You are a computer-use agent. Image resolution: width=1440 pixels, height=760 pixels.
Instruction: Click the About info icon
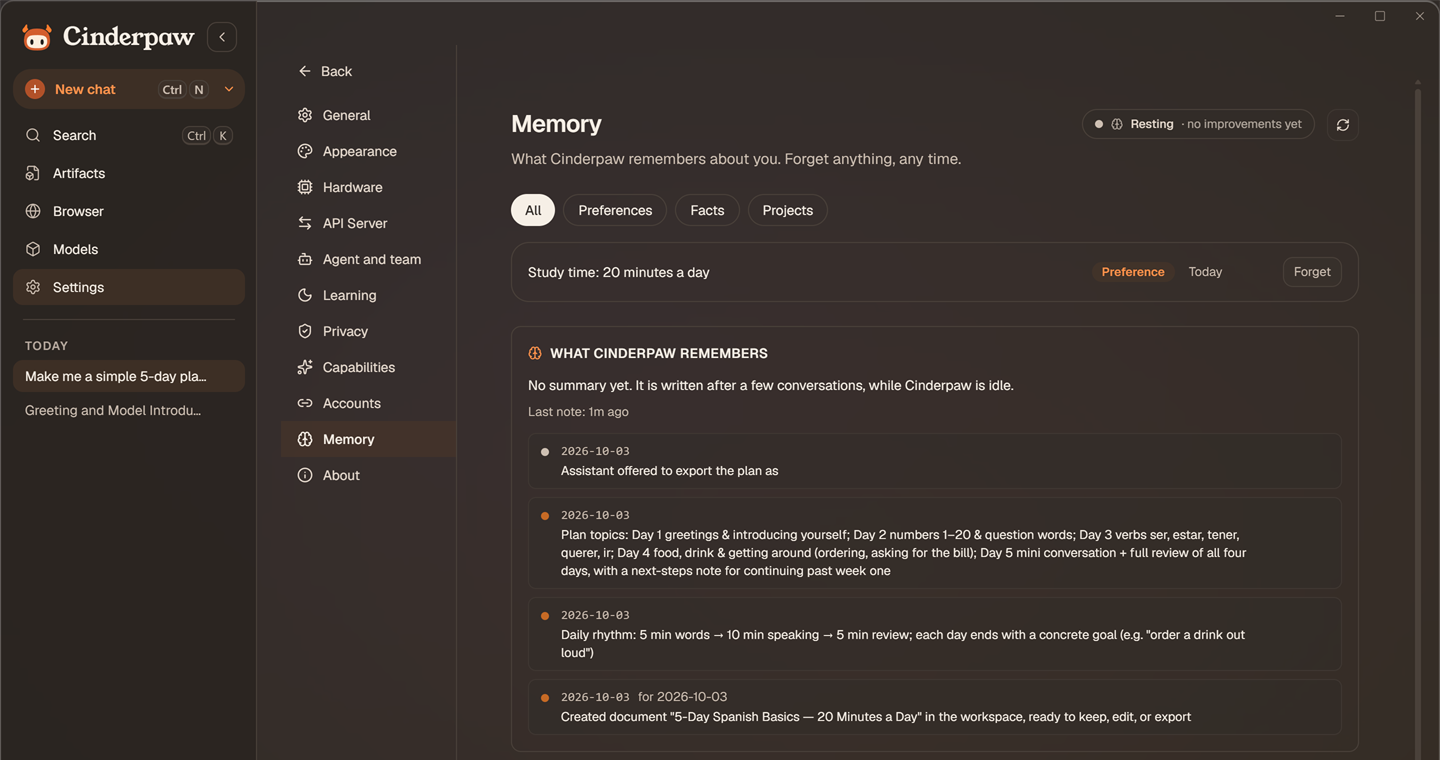coord(305,475)
